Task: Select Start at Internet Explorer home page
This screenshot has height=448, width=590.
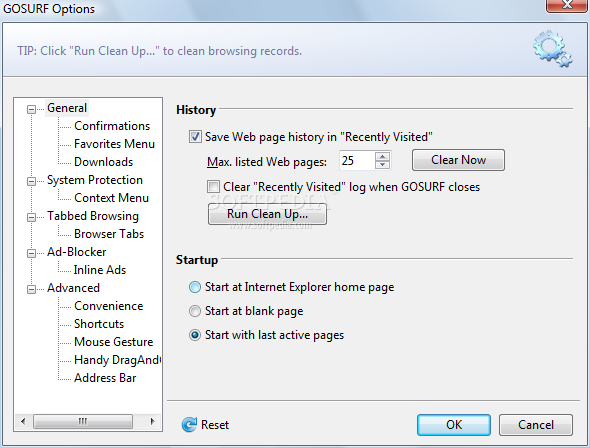Action: 195,287
